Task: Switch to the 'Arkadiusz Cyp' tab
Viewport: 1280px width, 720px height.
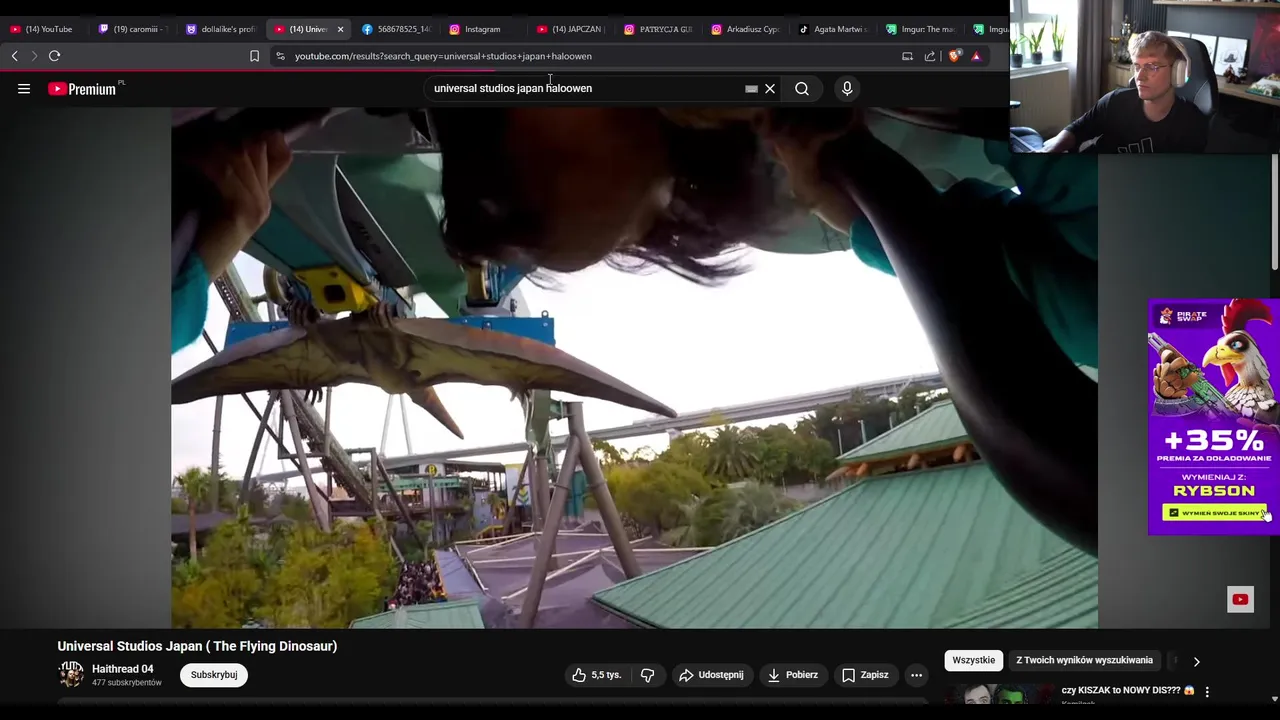Action: click(746, 29)
